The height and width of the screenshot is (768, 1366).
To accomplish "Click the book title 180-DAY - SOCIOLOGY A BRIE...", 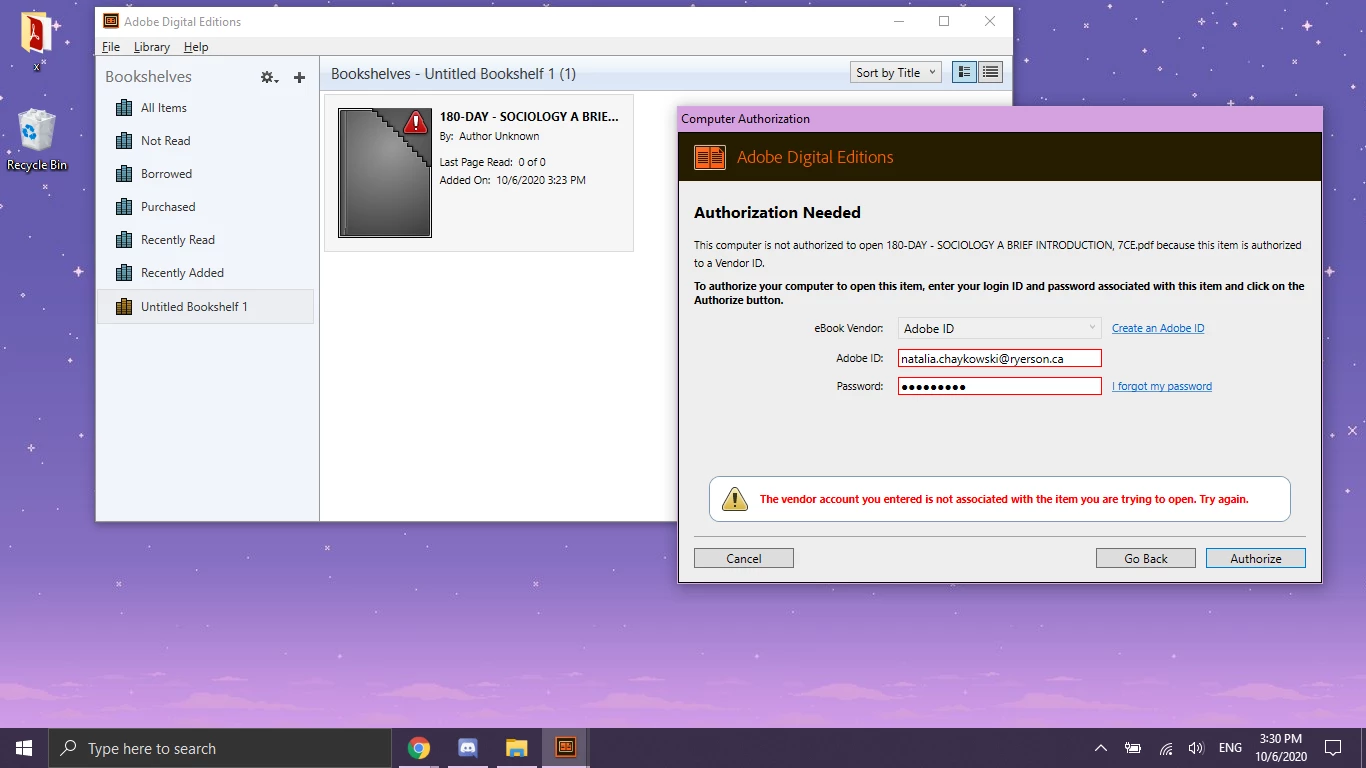I will pyautogui.click(x=529, y=117).
